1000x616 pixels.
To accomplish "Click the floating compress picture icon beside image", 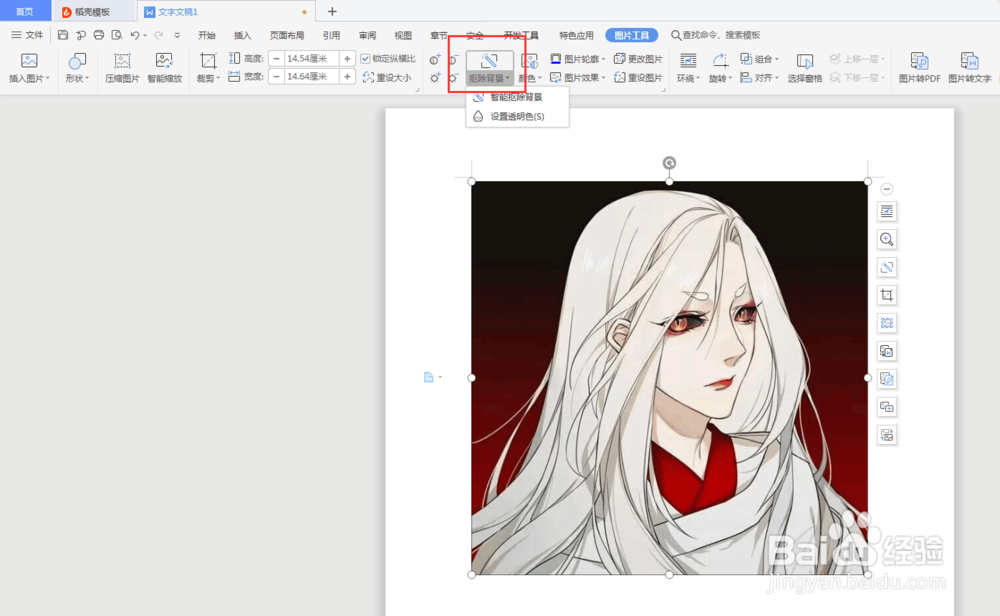I will tap(886, 323).
